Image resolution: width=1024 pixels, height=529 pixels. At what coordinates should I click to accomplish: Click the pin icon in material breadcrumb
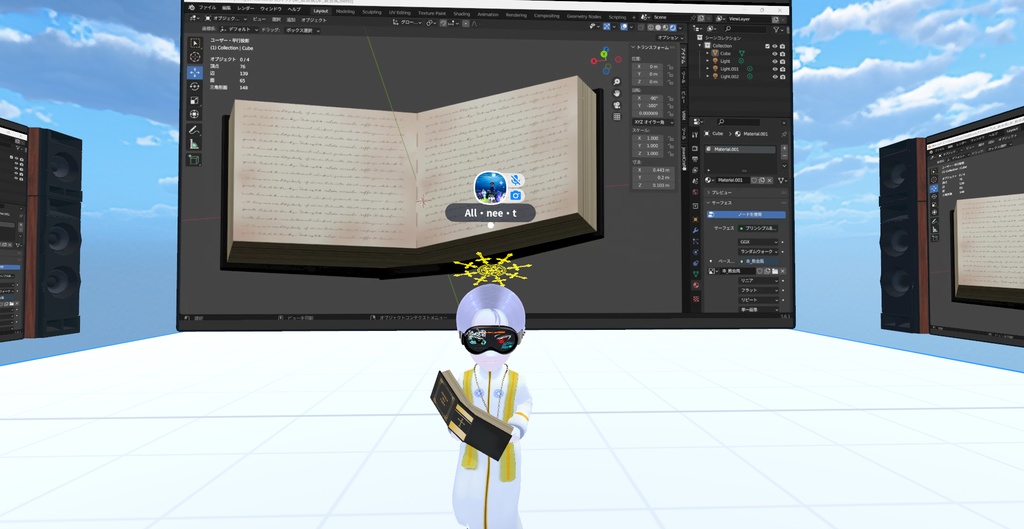[x=784, y=134]
